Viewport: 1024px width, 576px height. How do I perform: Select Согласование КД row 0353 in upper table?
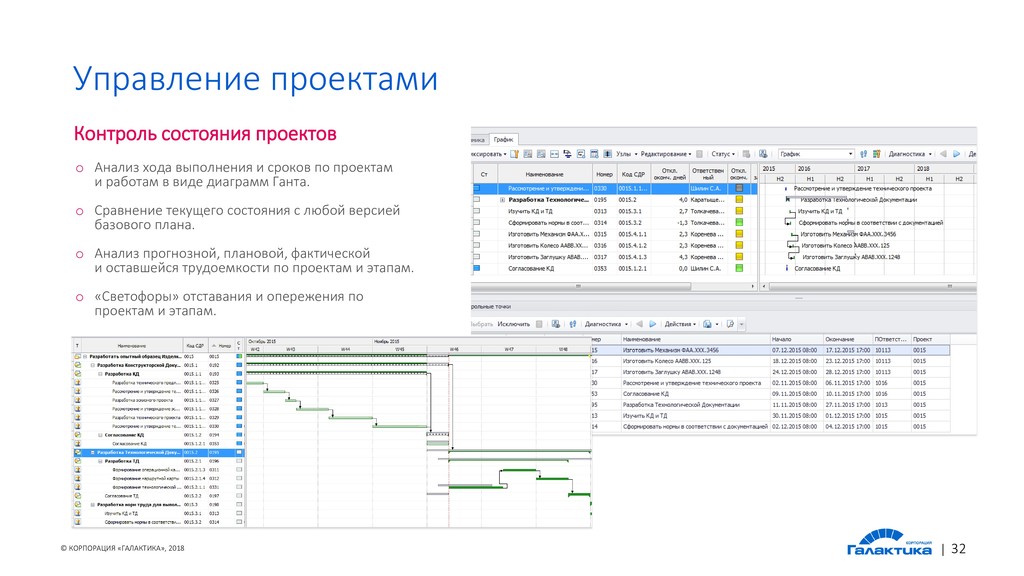click(614, 268)
